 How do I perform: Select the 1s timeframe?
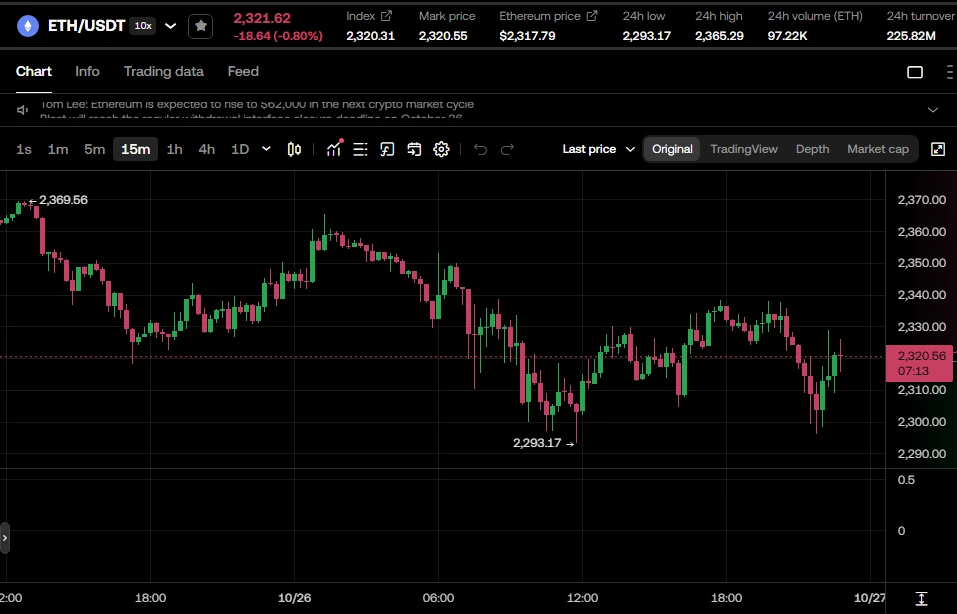click(24, 150)
